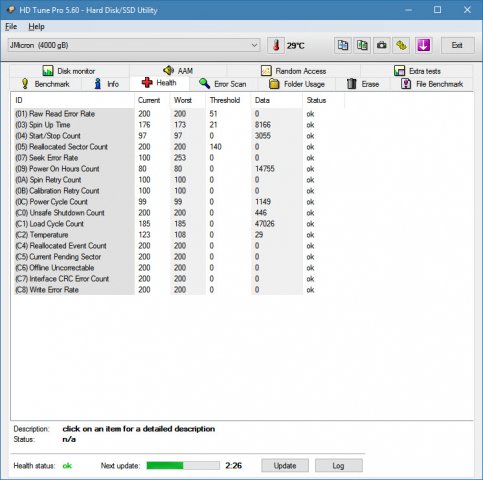Click the Data column header
The image size is (483, 480).
coord(277,100)
